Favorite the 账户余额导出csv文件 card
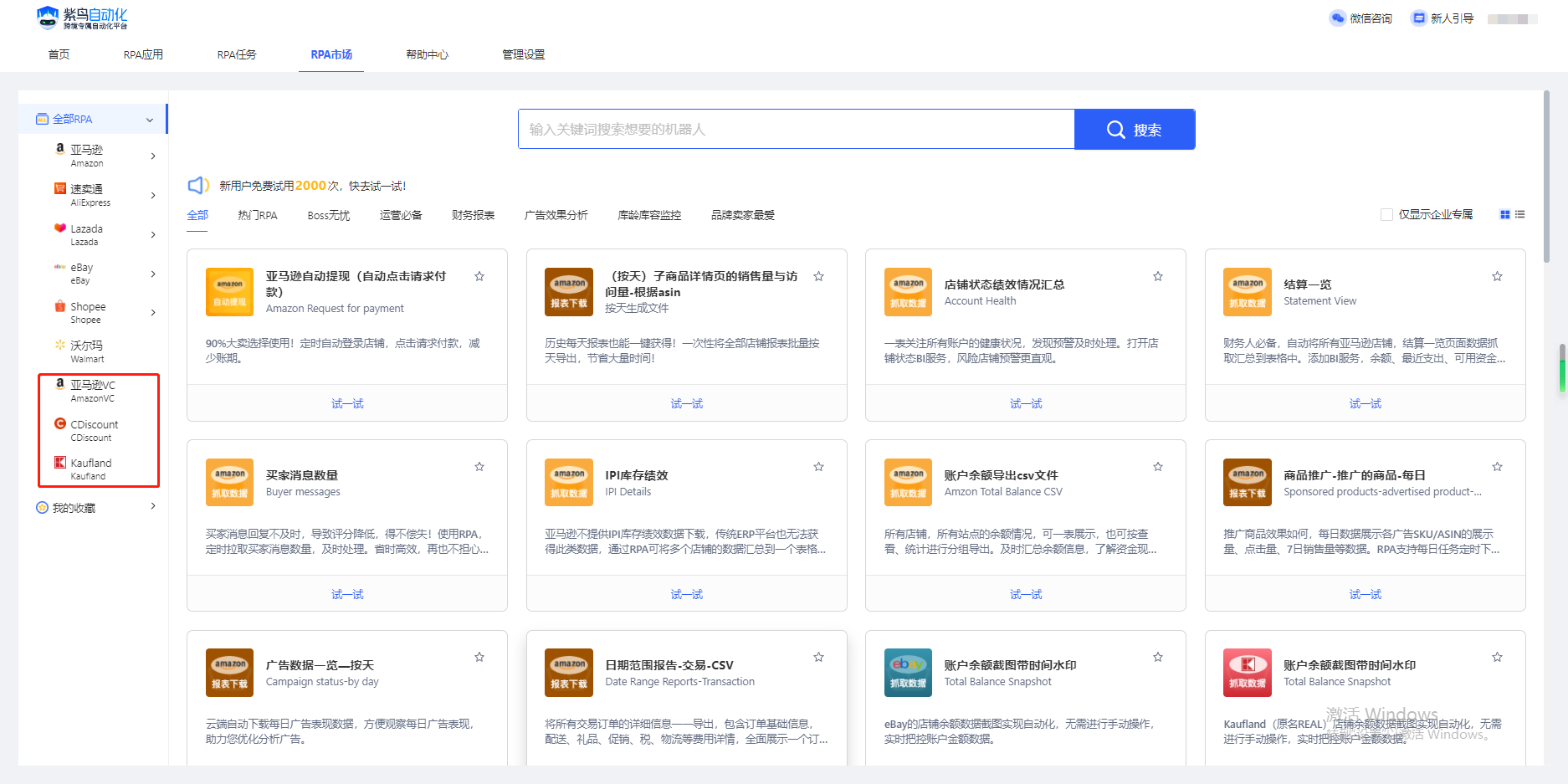The image size is (1568, 784). tap(1158, 467)
